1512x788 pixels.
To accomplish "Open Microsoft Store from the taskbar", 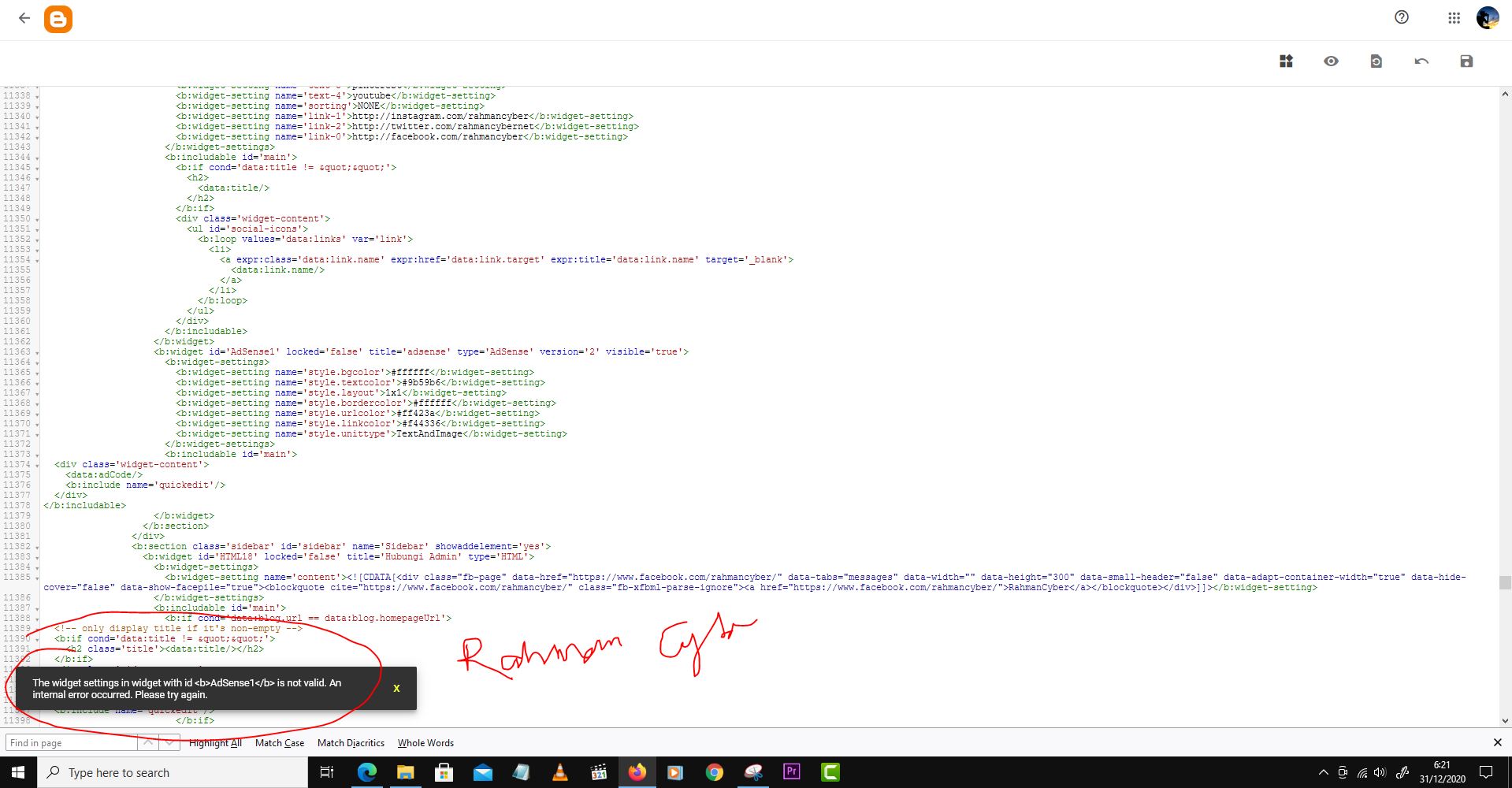I will [444, 772].
